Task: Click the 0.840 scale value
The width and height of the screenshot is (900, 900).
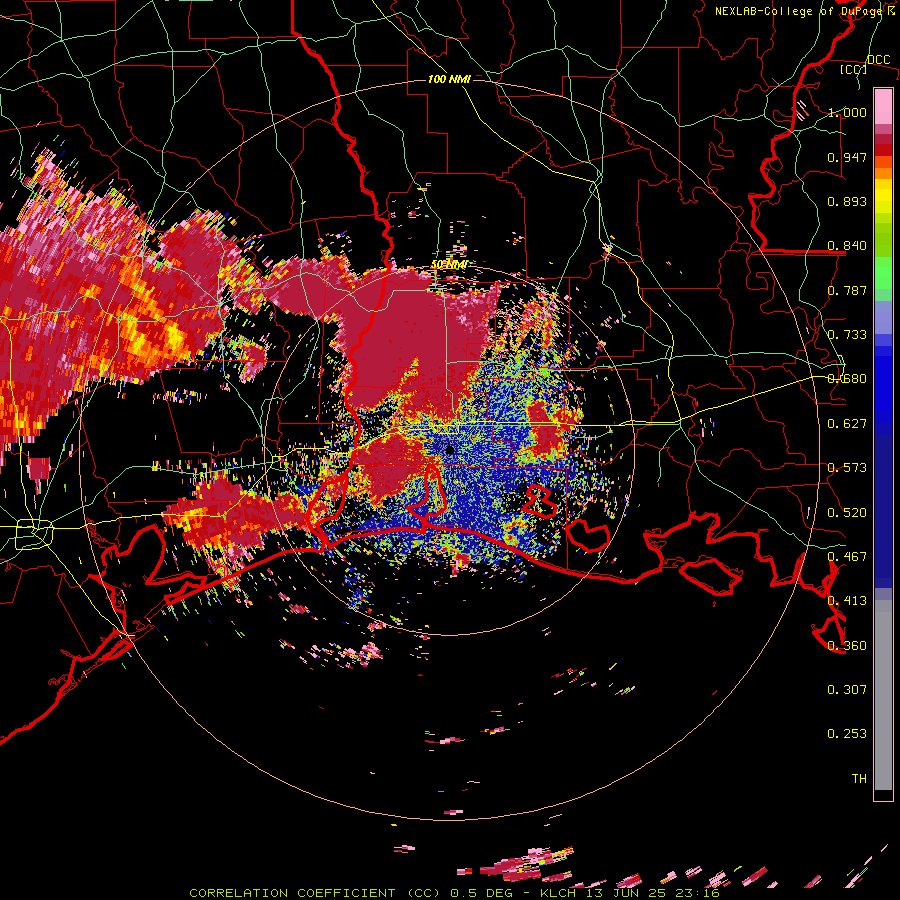Action: click(847, 246)
